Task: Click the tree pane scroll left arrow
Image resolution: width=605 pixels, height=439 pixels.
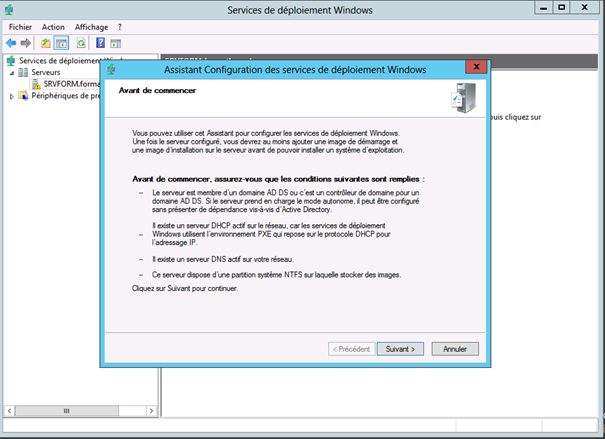Action: [x=10, y=411]
